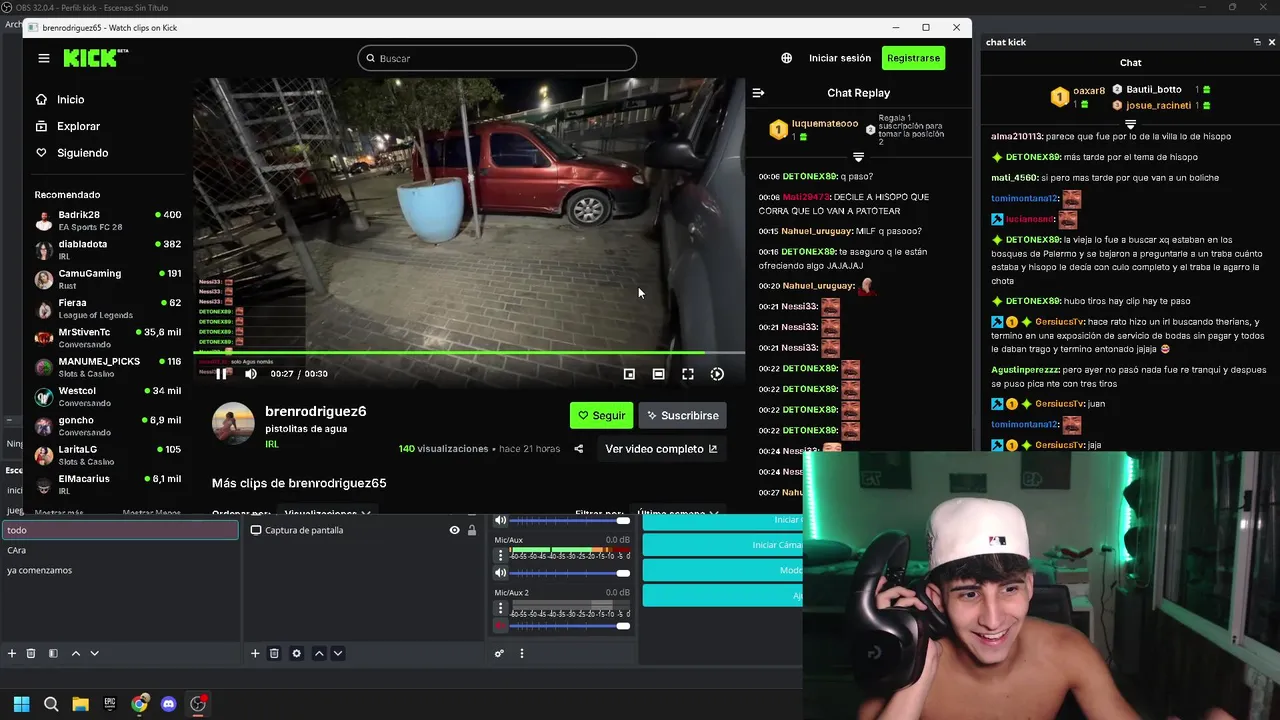This screenshot has width=1280, height=720.
Task: Share the clip
Action: [578, 449]
